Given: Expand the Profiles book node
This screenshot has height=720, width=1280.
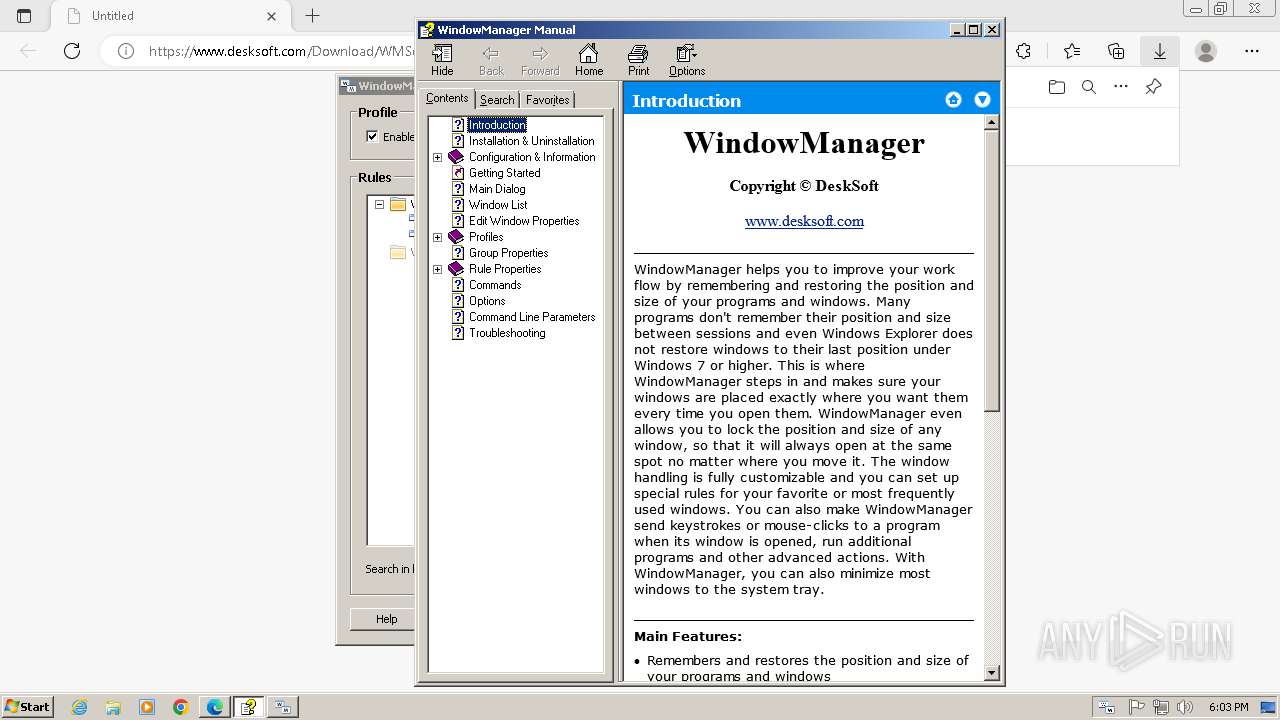Looking at the screenshot, I should point(437,237).
